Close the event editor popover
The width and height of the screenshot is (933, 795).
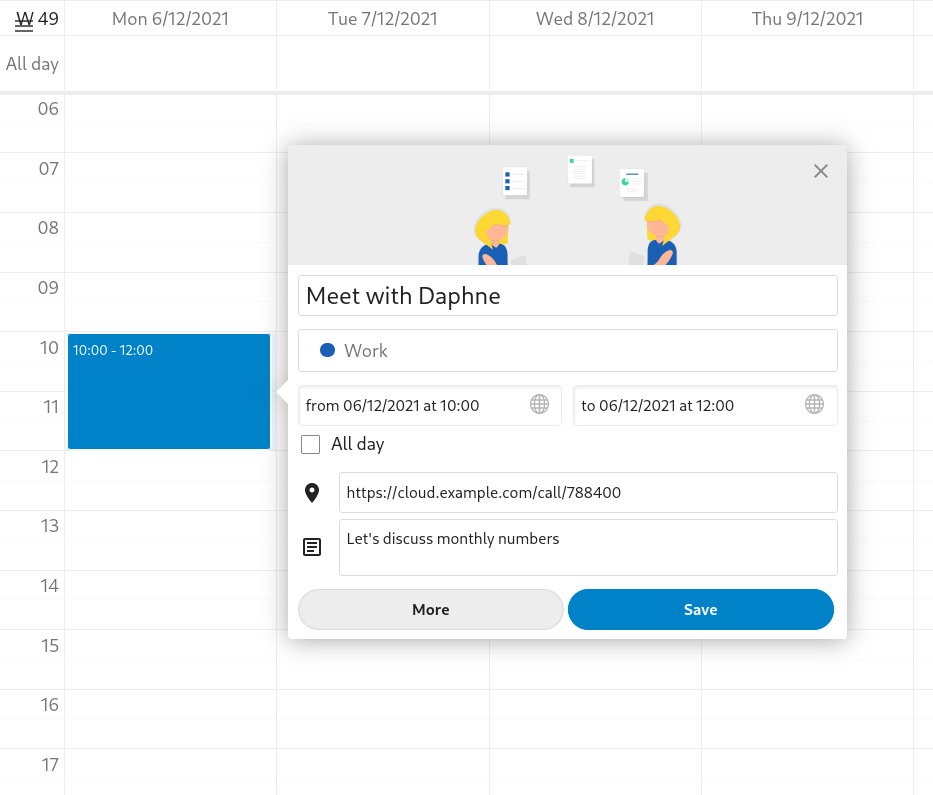pyautogui.click(x=821, y=171)
